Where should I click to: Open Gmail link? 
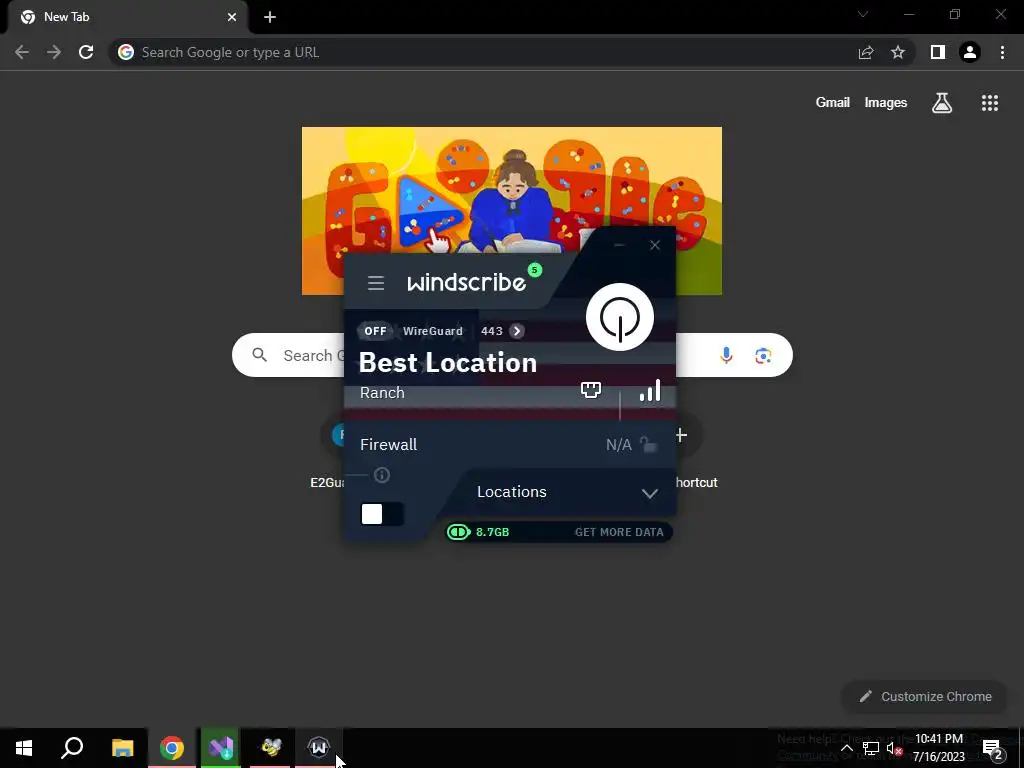[833, 103]
